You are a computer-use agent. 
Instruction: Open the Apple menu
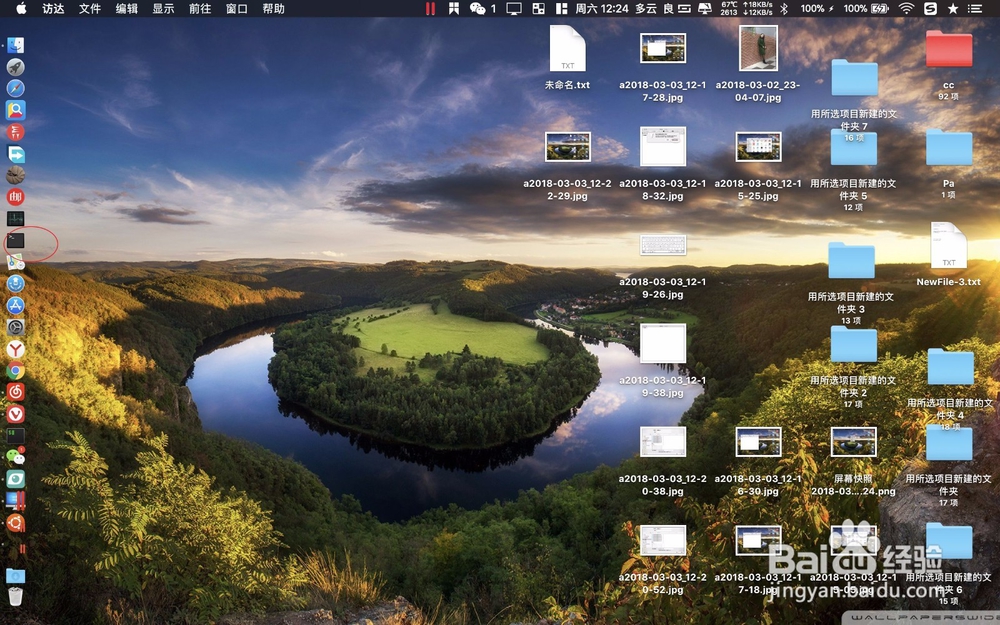(x=21, y=8)
